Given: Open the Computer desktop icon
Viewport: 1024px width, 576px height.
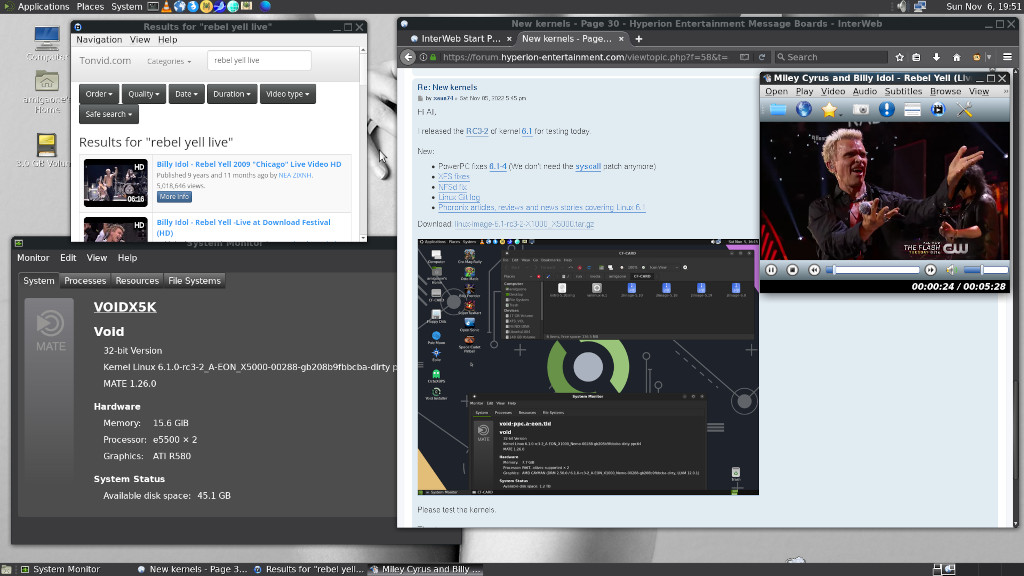Looking at the screenshot, I should click(46, 44).
